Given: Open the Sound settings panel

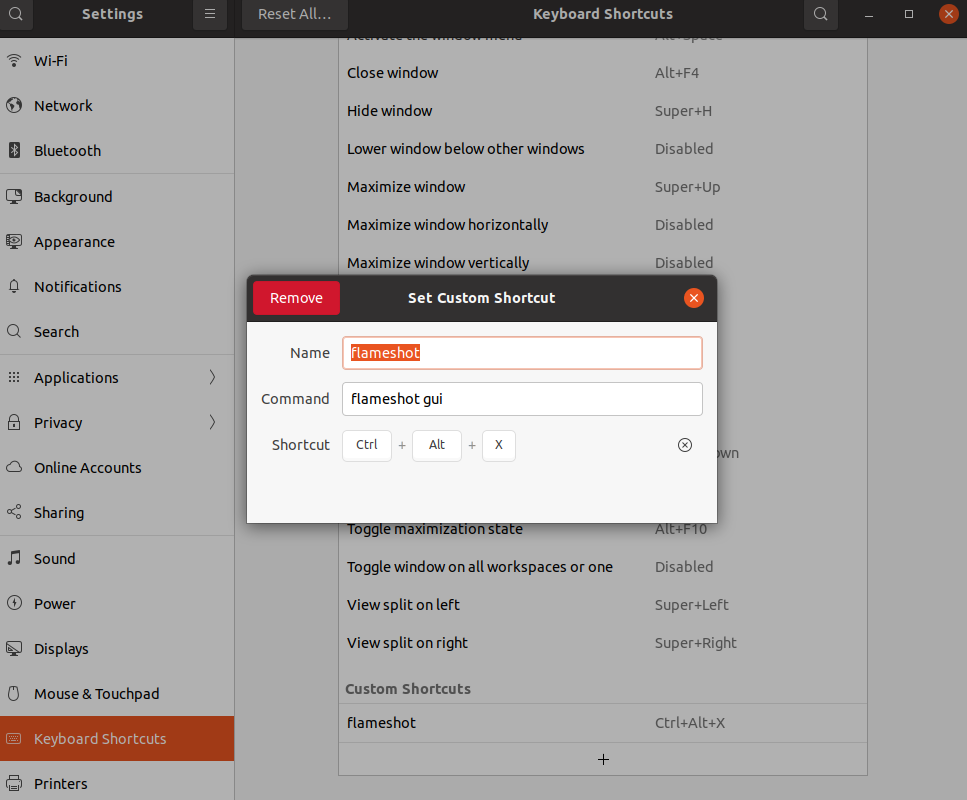Looking at the screenshot, I should (117, 558).
